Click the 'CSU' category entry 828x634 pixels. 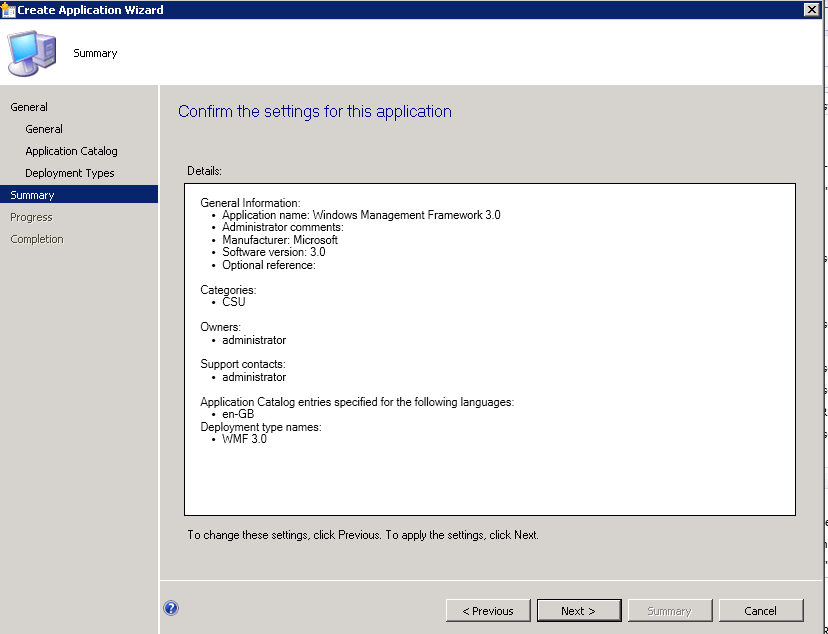pyautogui.click(x=234, y=302)
